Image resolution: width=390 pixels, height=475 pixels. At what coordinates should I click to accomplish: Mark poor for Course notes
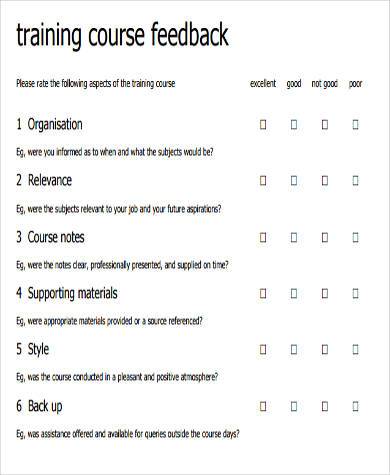[355, 237]
